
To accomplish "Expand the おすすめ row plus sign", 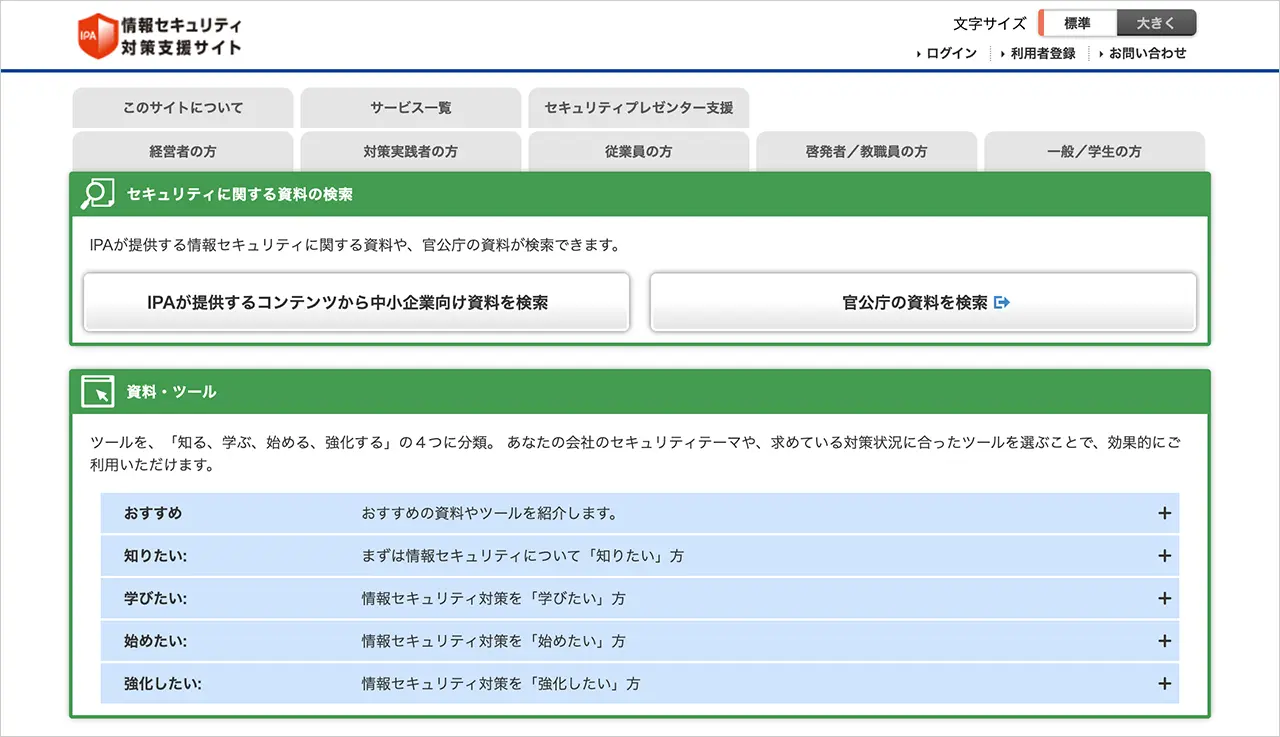I will [1164, 513].
